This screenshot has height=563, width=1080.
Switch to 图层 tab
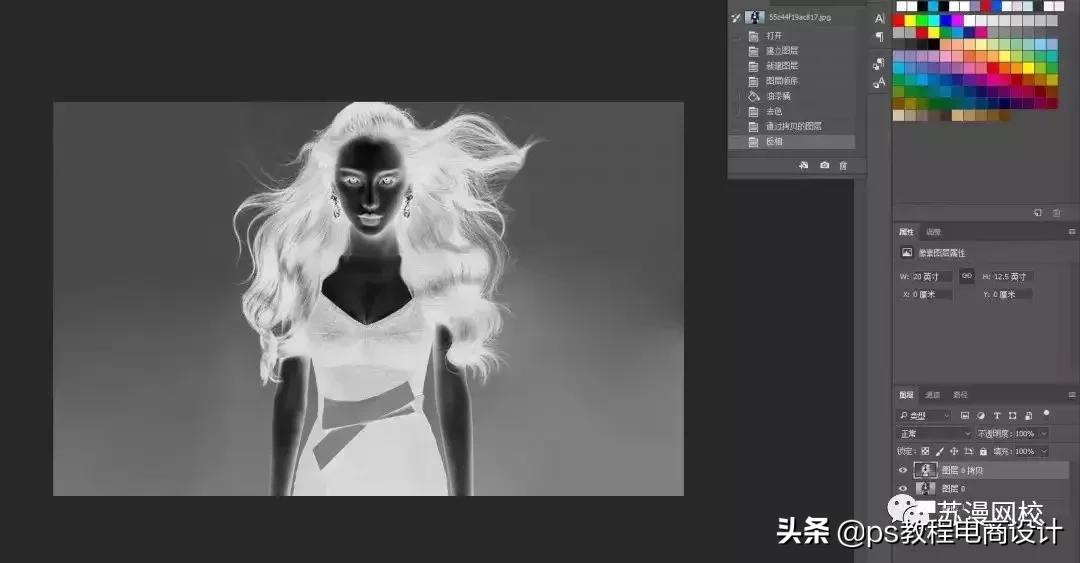(x=906, y=395)
